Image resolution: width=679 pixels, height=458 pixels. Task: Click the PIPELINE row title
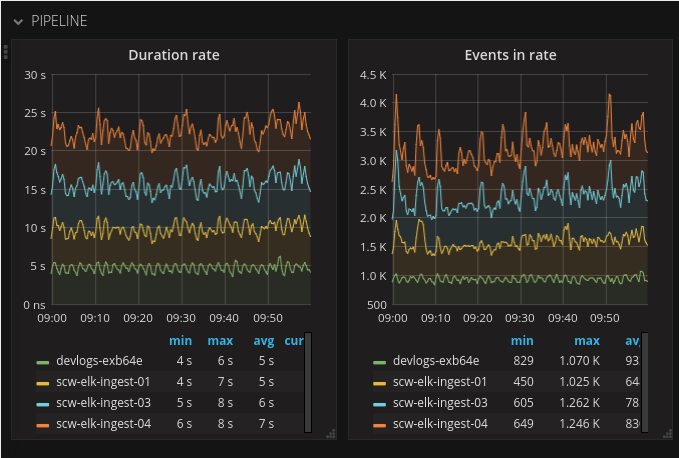59,21
